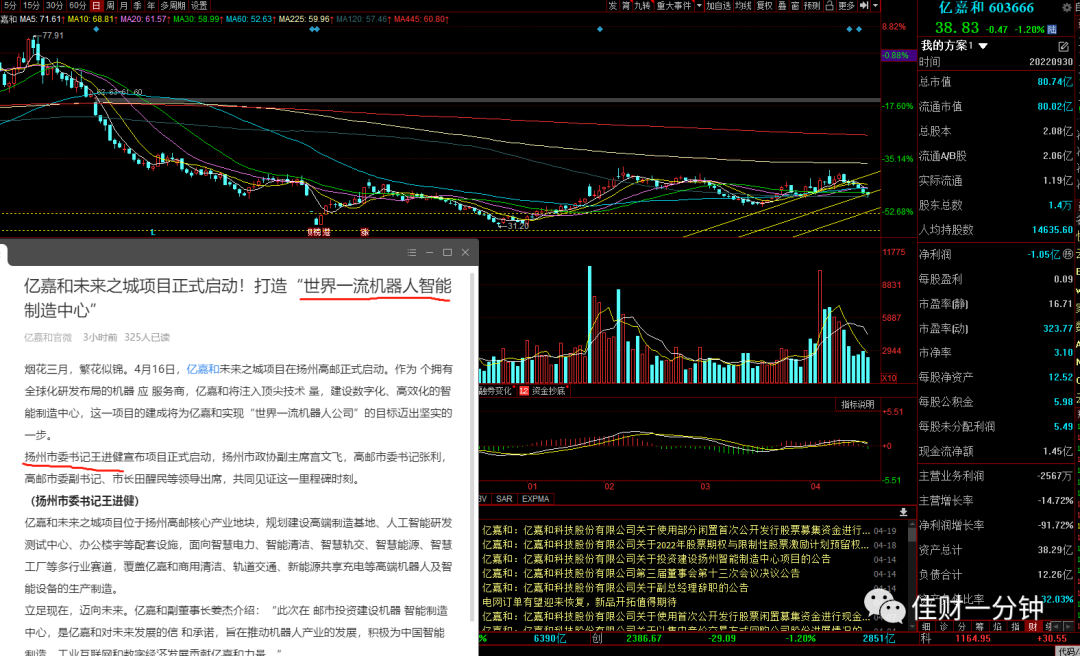Select the 季 quarterly period tab
The width and height of the screenshot is (1080, 656).
tap(138, 6)
